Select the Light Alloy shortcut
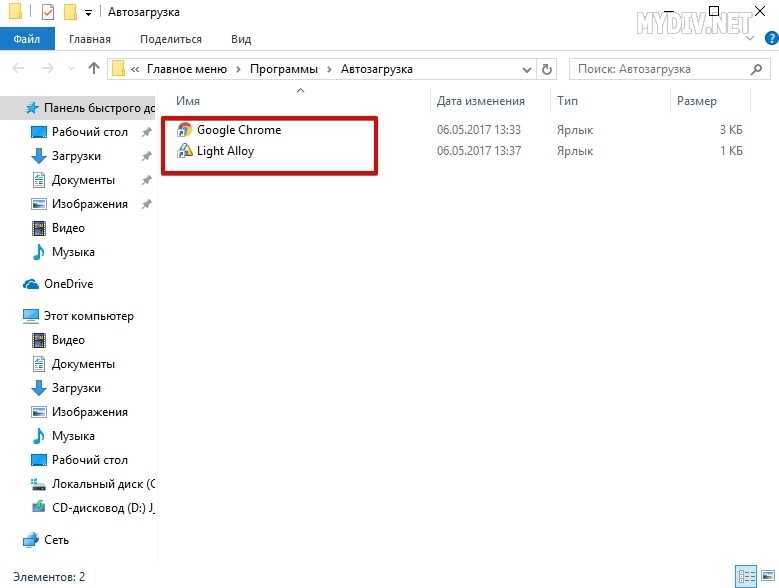 tap(225, 151)
